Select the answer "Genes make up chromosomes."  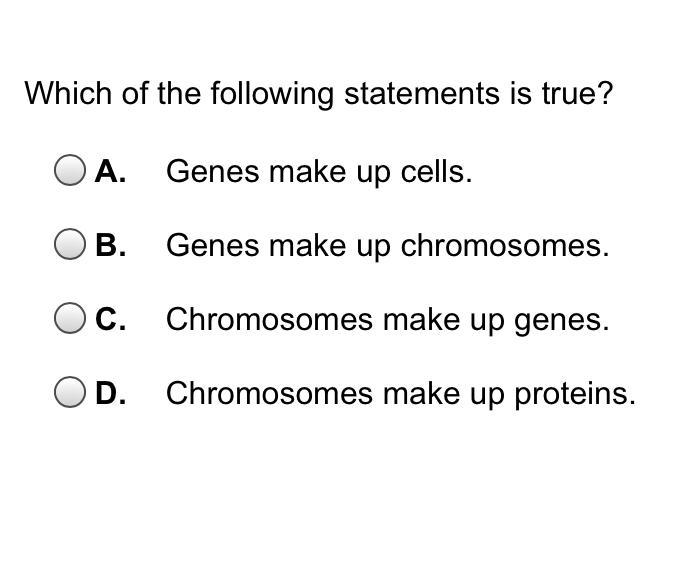[x=387, y=246]
